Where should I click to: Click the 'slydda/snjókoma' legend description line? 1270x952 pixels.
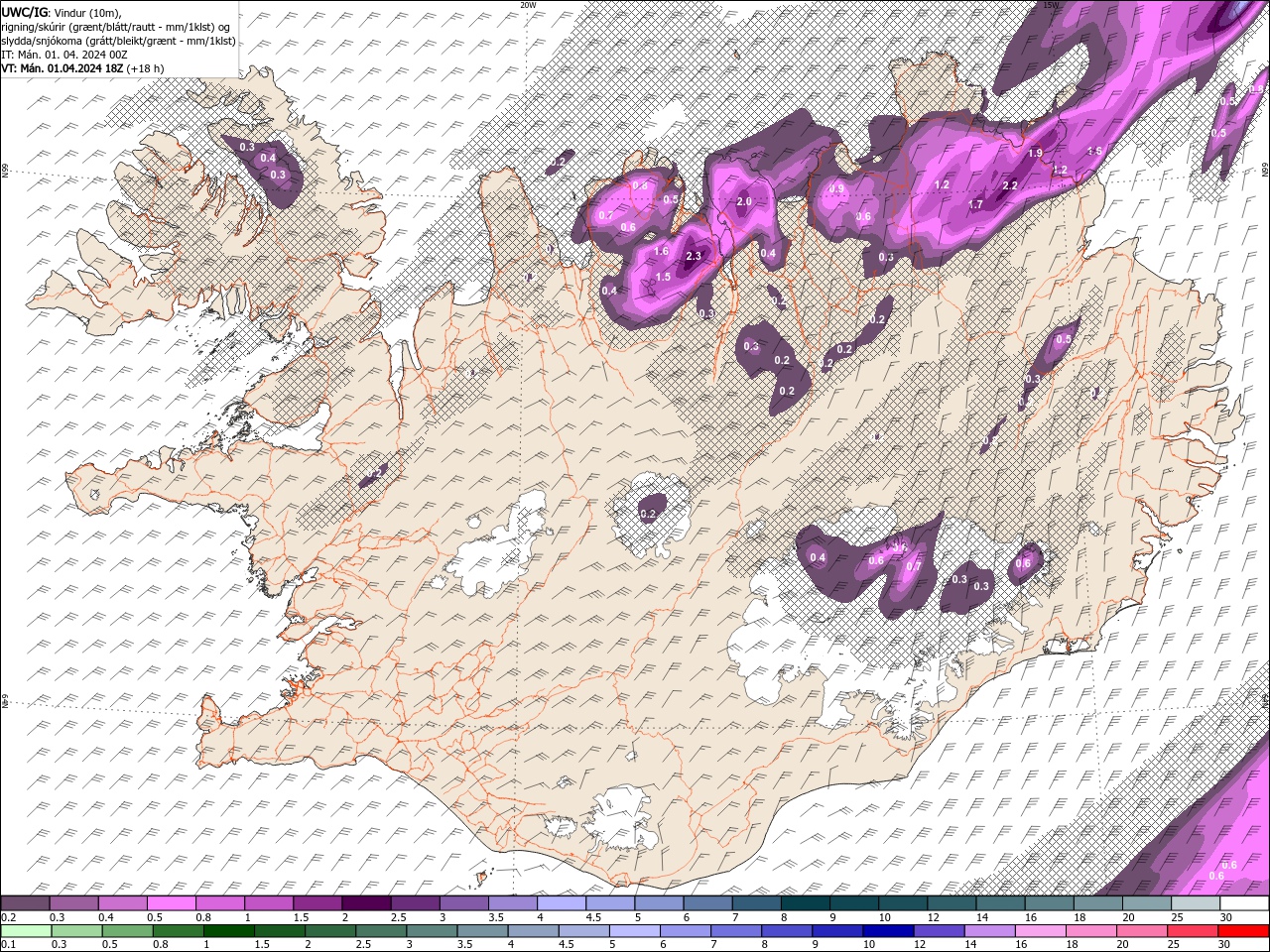[x=118, y=41]
